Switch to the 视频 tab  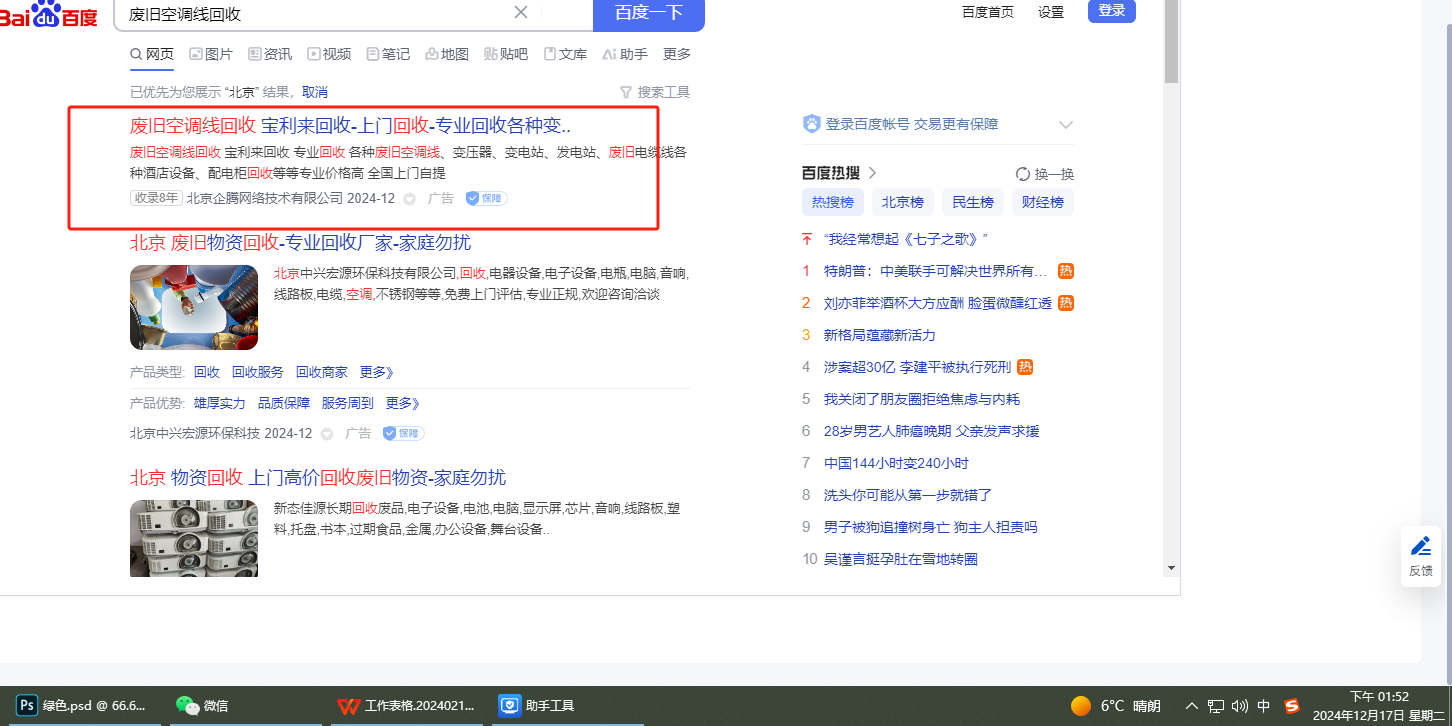click(329, 54)
